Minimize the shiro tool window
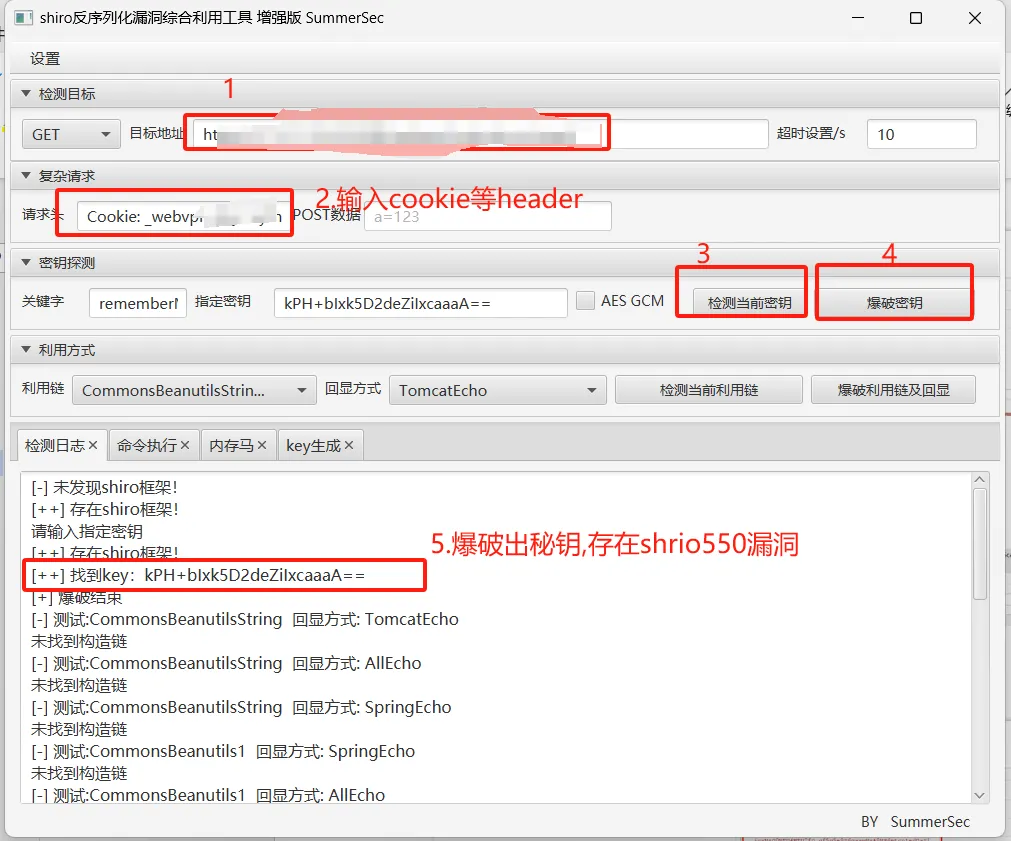Image resolution: width=1011 pixels, height=841 pixels. [x=858, y=18]
